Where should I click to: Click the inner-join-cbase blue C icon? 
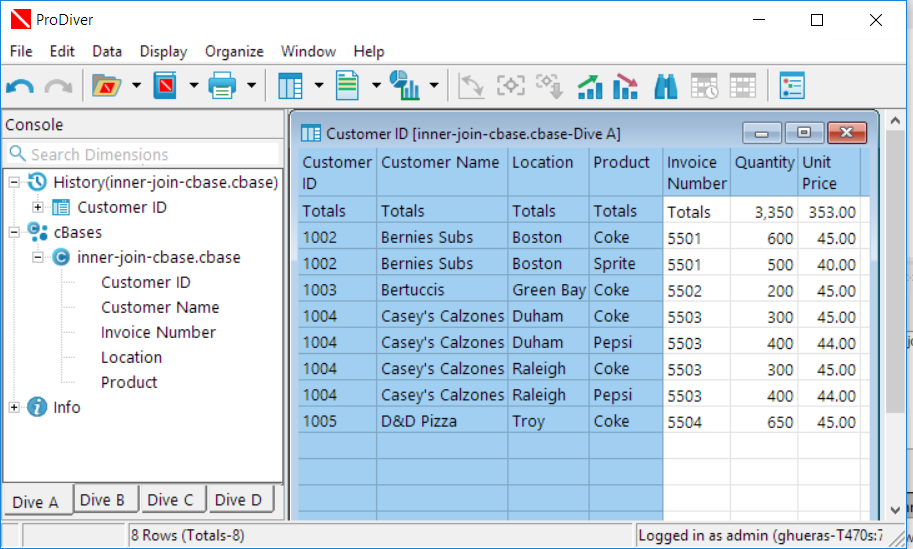coord(61,257)
